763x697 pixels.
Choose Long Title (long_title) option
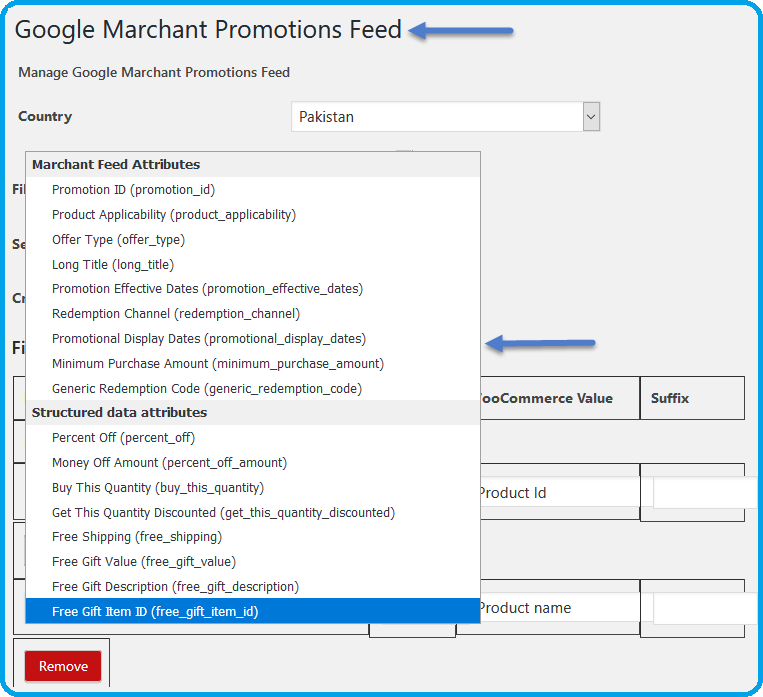pyautogui.click(x=253, y=264)
